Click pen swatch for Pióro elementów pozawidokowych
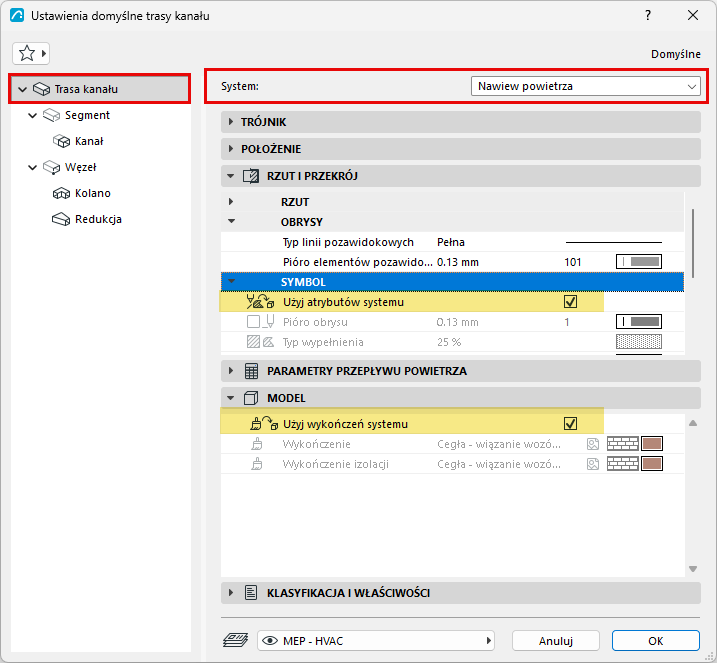Image resolution: width=717 pixels, height=663 pixels. point(639,262)
